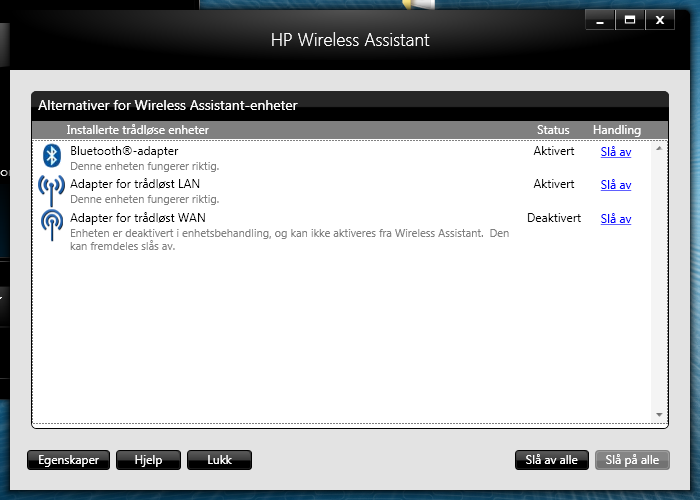Select the Bluetooth®-adapter row

tap(343, 158)
